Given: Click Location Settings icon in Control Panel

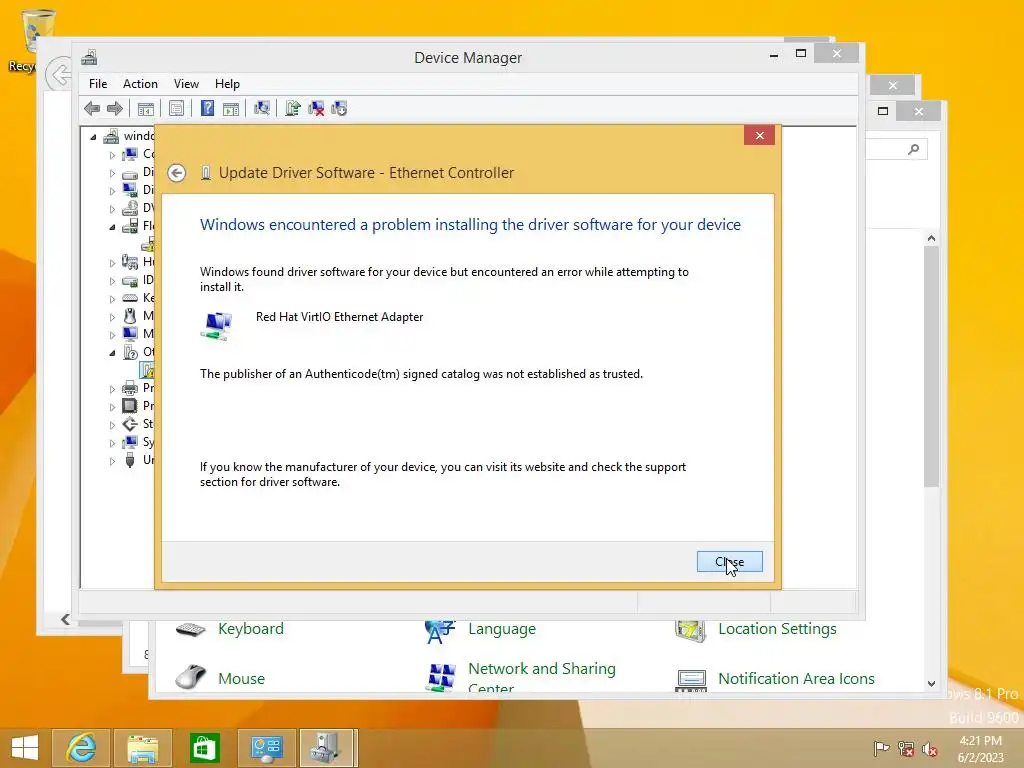Looking at the screenshot, I should pos(690,630).
